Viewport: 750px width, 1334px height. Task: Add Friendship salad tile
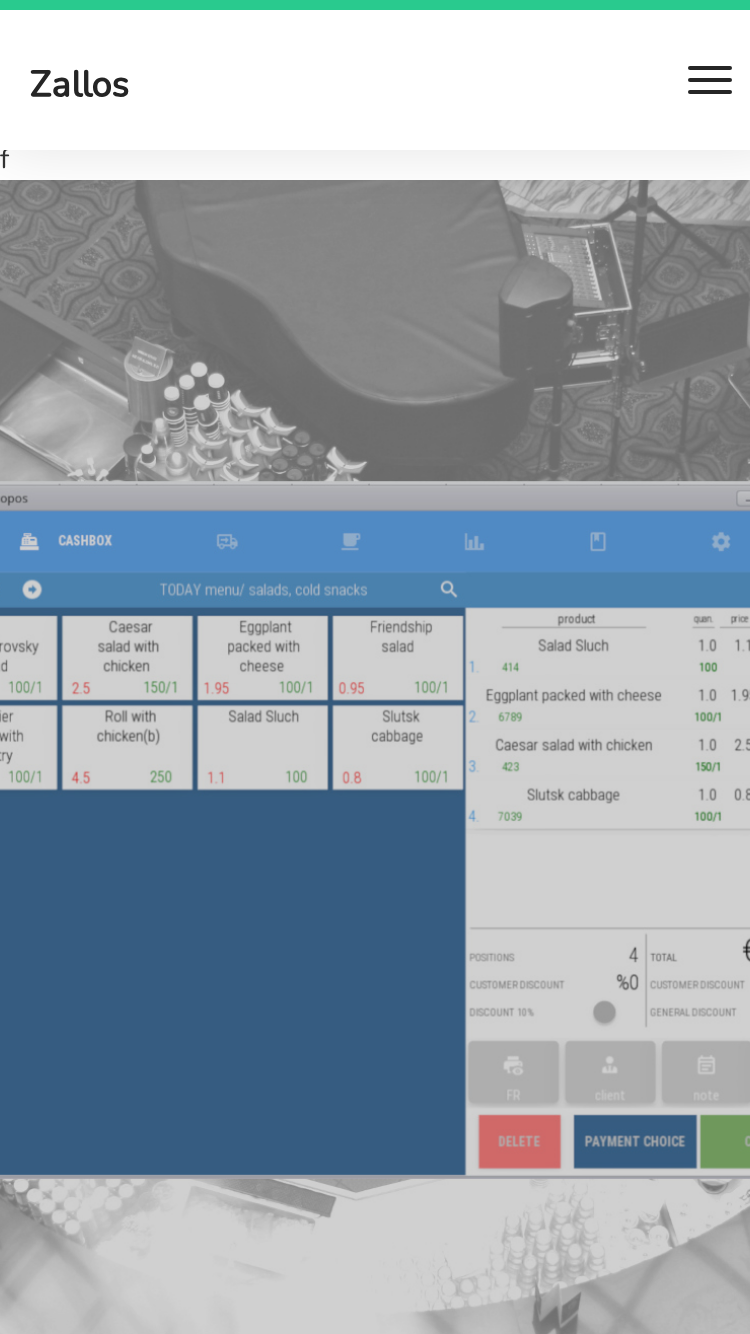[x=398, y=658]
